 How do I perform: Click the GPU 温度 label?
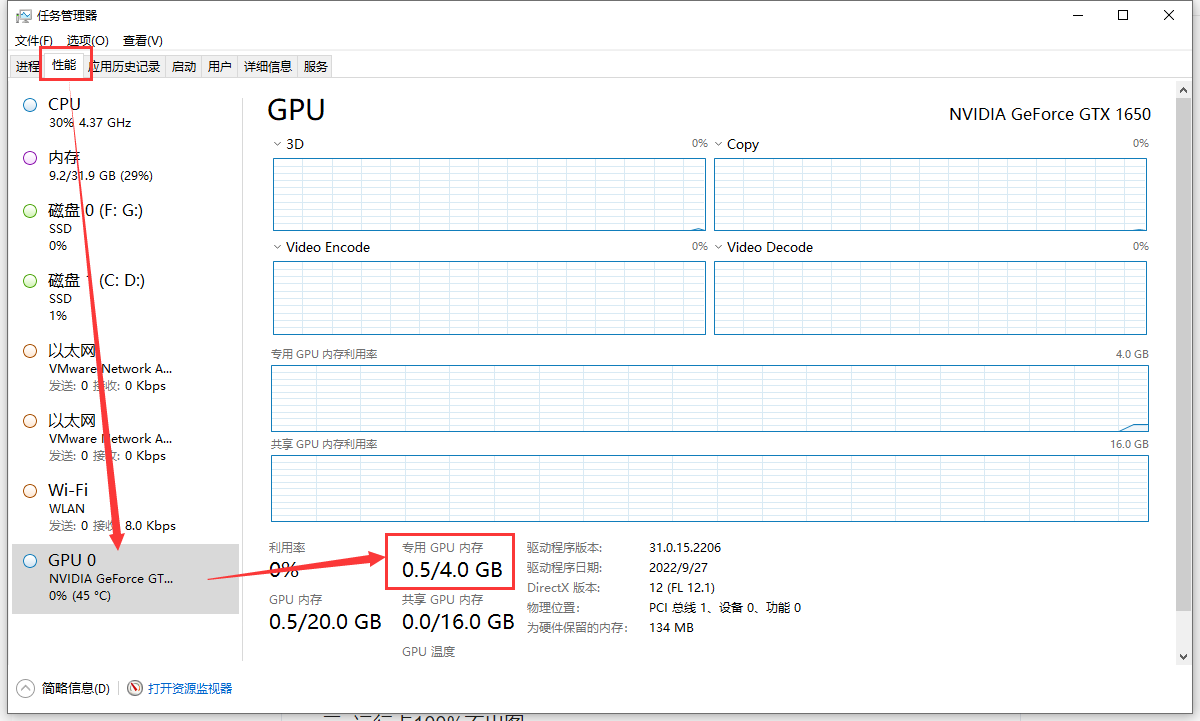(428, 652)
